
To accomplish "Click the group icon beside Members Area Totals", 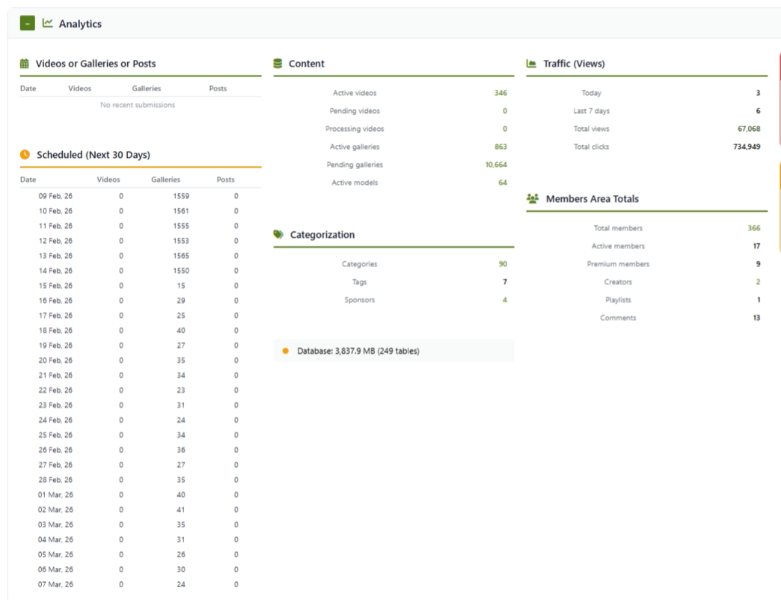I will pyautogui.click(x=533, y=199).
